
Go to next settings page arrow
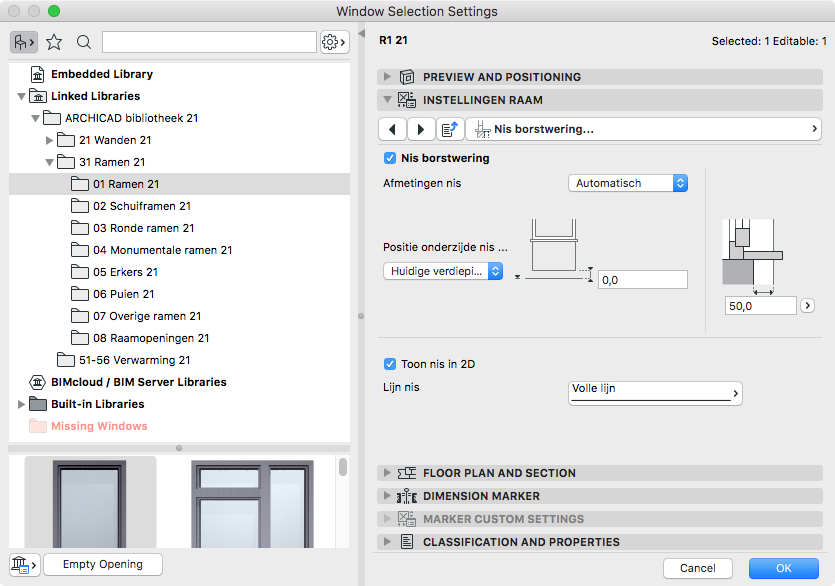pos(421,129)
